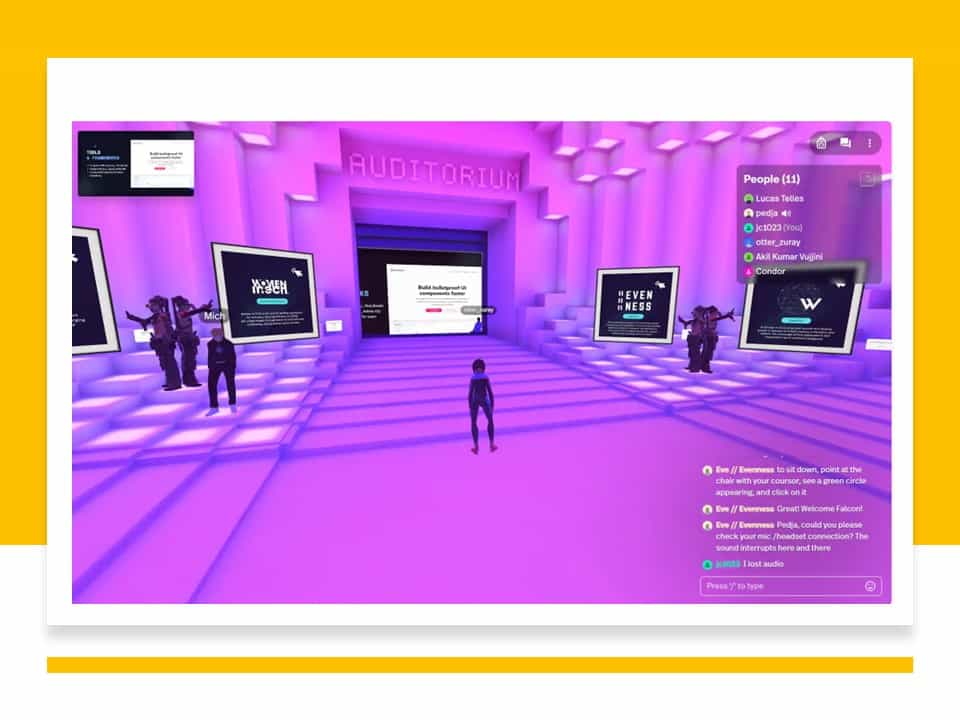Click the emoji icon in the chat input
The width and height of the screenshot is (960, 720).
[869, 586]
